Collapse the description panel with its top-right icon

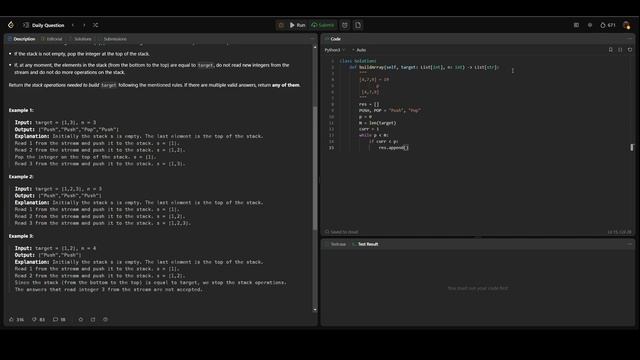point(312,39)
